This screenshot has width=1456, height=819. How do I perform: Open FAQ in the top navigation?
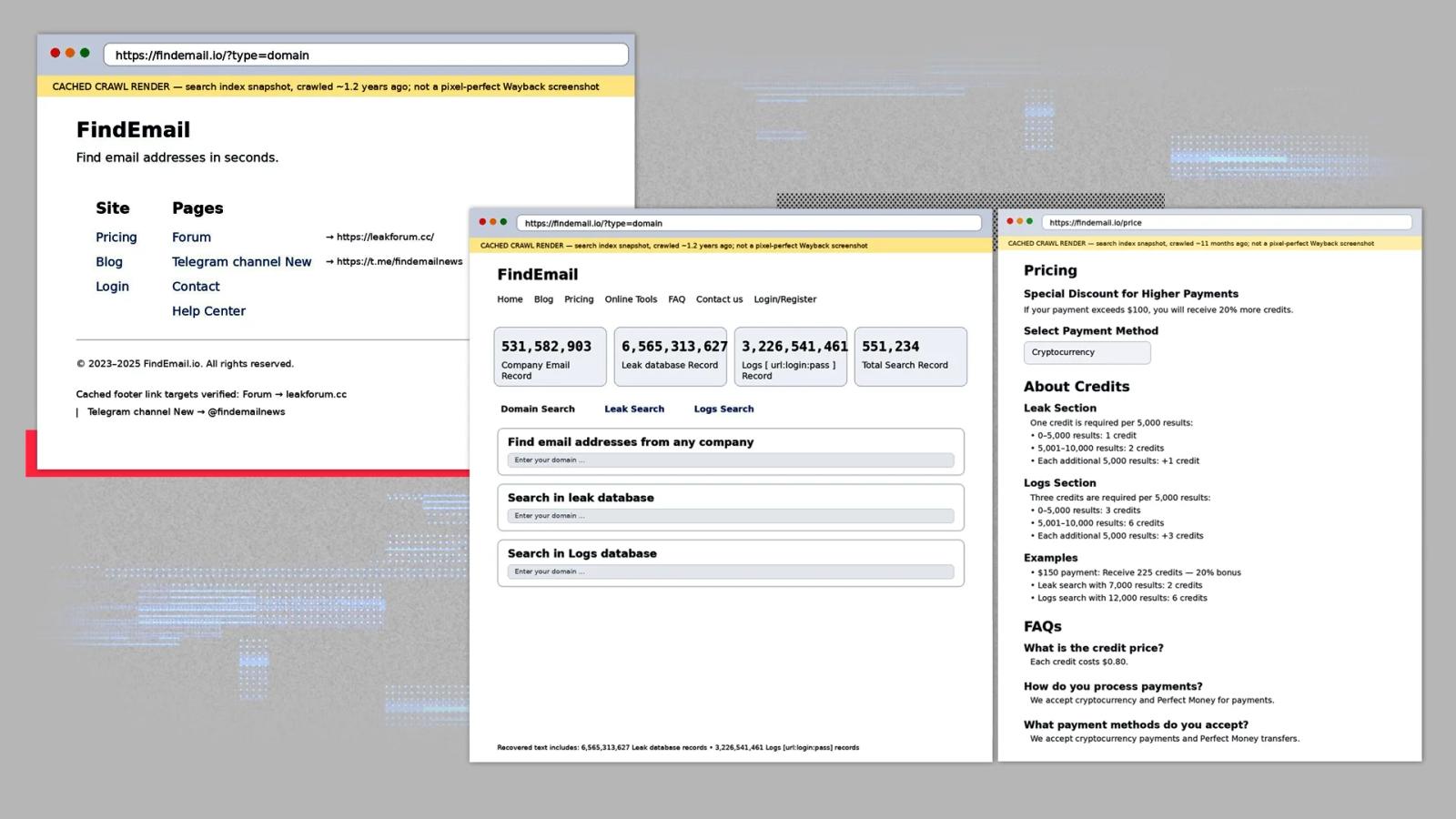[676, 299]
